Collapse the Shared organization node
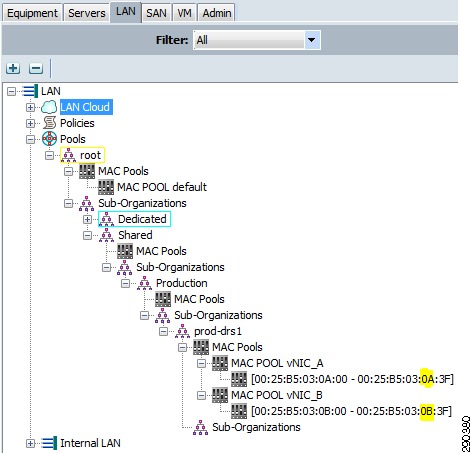Screen dimensions: 471x453 [x=87, y=235]
